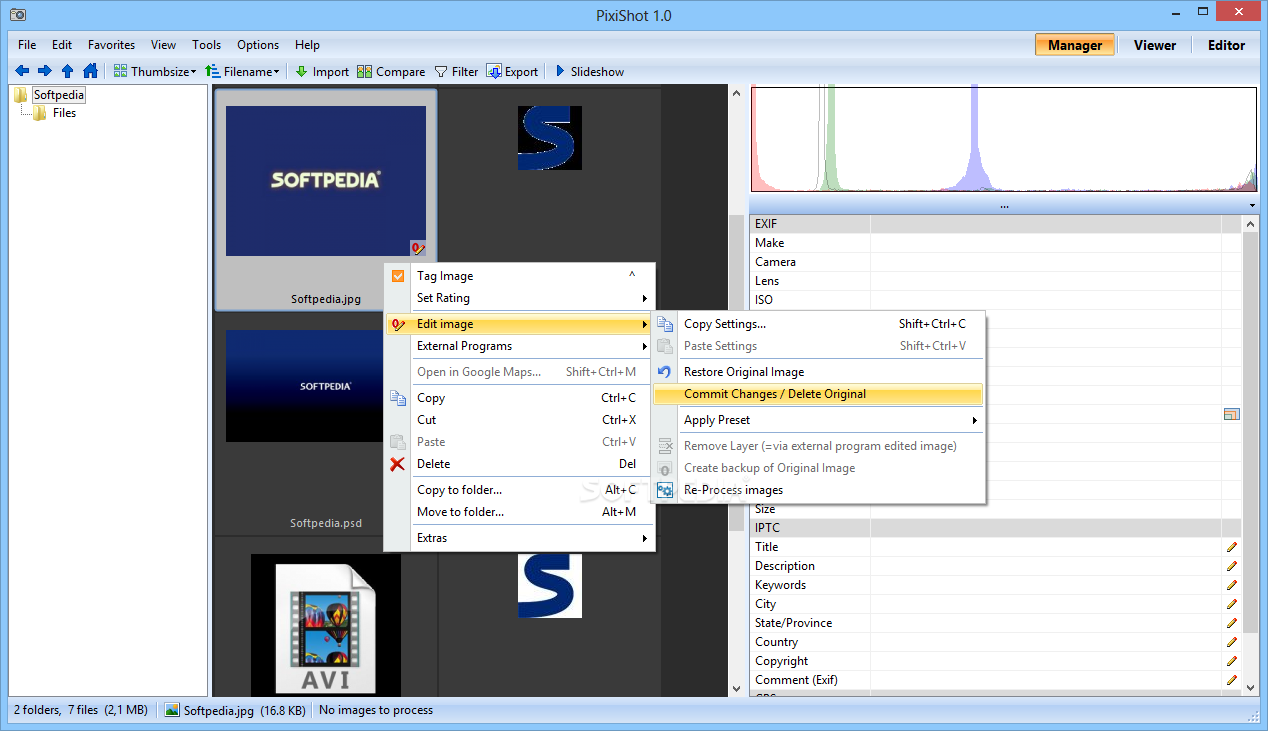Click the Make row in EXIF list

pos(996,243)
